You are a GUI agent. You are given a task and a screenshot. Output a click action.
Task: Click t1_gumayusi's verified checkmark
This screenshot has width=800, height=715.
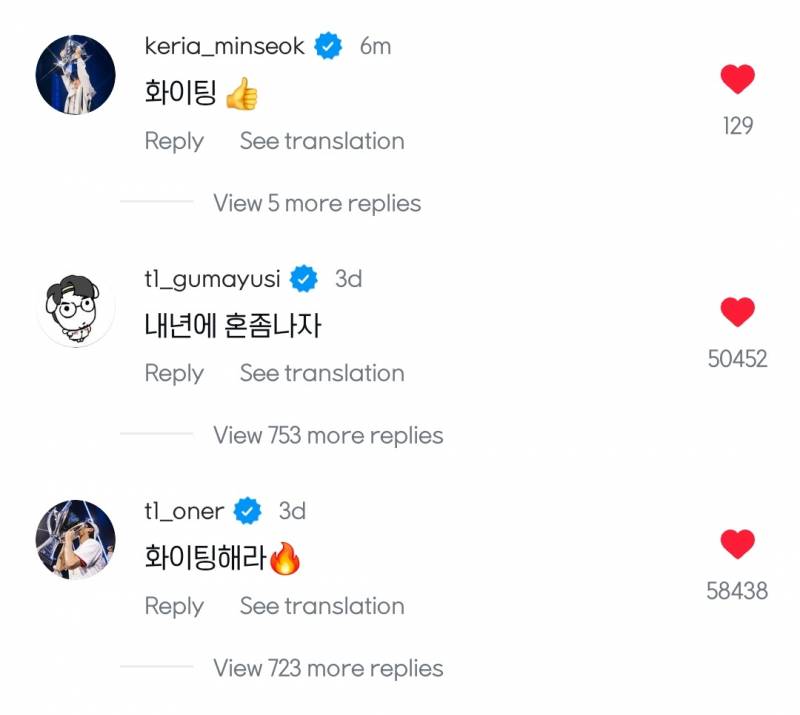click(x=304, y=279)
